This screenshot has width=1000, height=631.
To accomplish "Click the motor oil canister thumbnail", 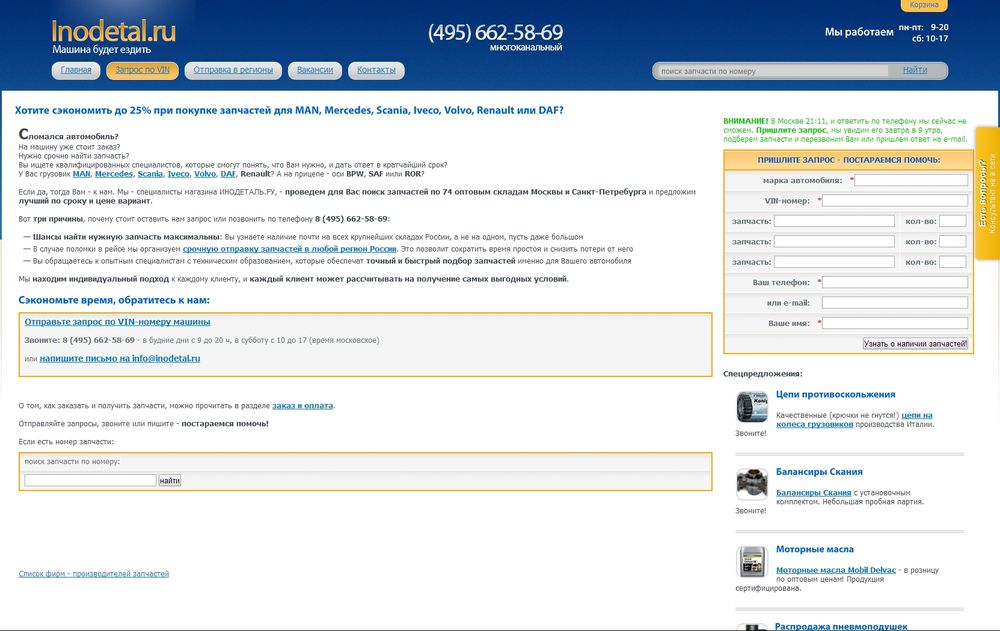I will (x=752, y=561).
